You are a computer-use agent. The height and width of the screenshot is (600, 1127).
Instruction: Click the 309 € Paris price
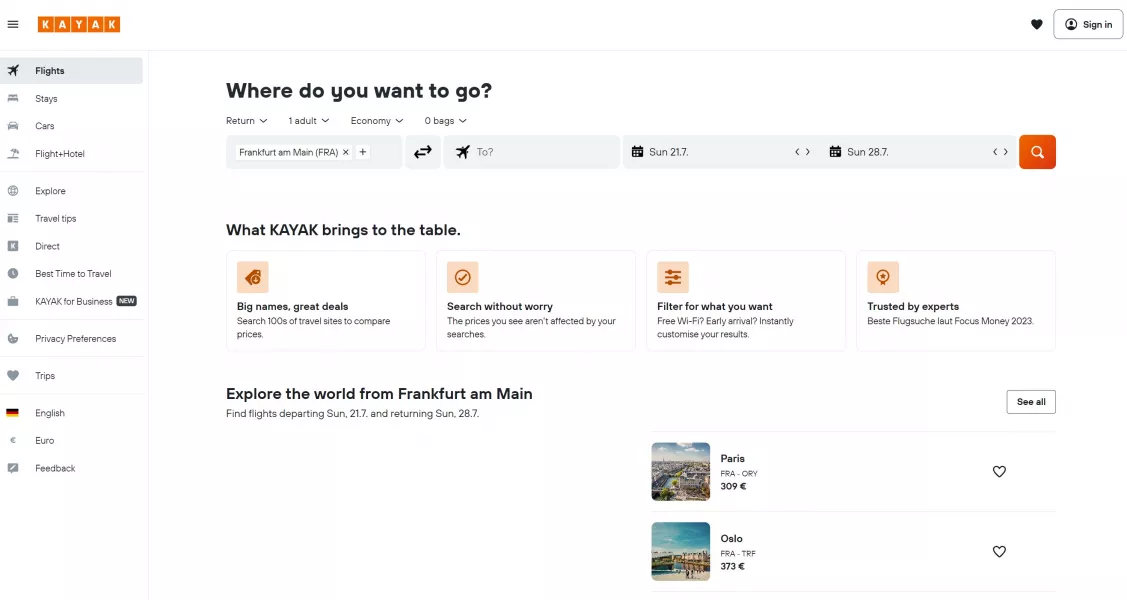[733, 486]
